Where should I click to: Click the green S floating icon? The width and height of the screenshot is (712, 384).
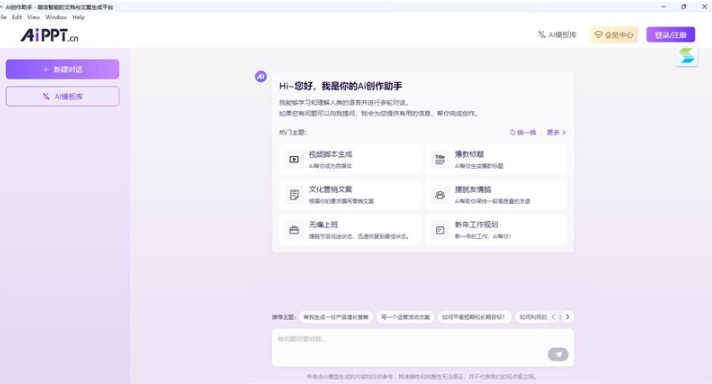[687, 57]
